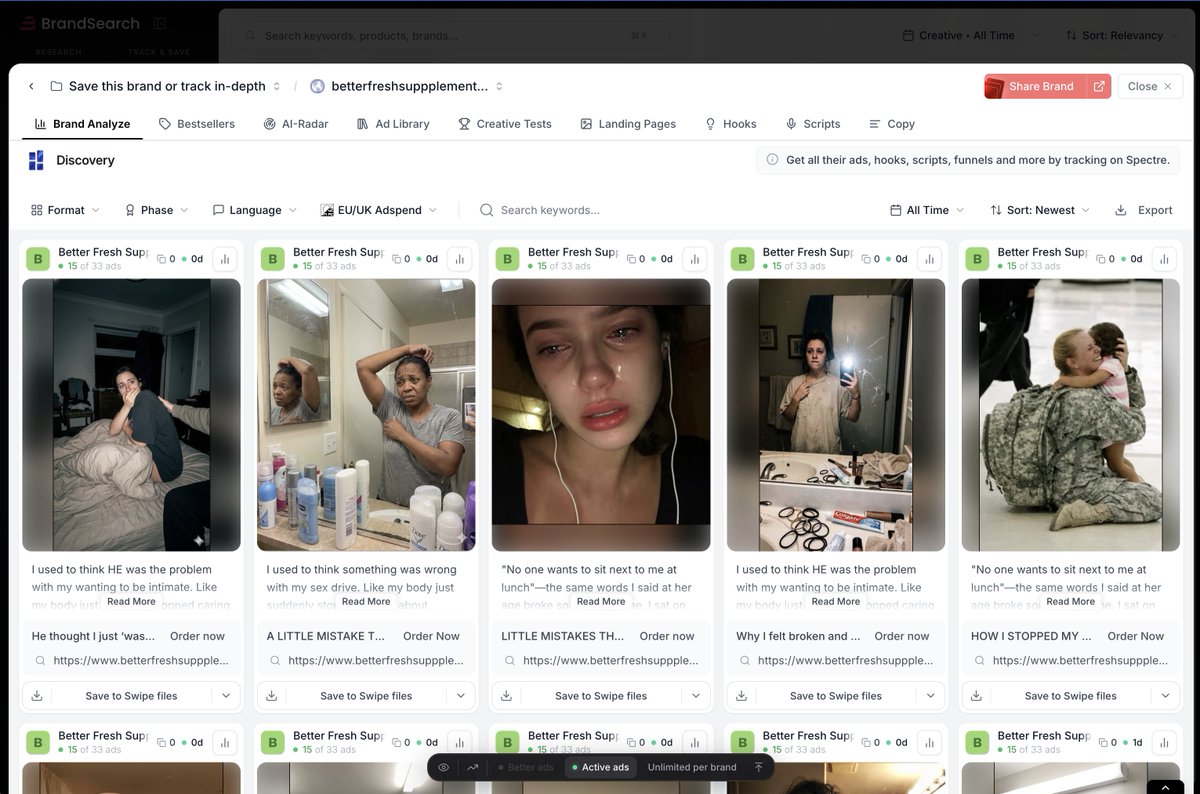Expand the betterfreshsuppplement brand selector
The height and width of the screenshot is (794, 1200).
(x=407, y=86)
